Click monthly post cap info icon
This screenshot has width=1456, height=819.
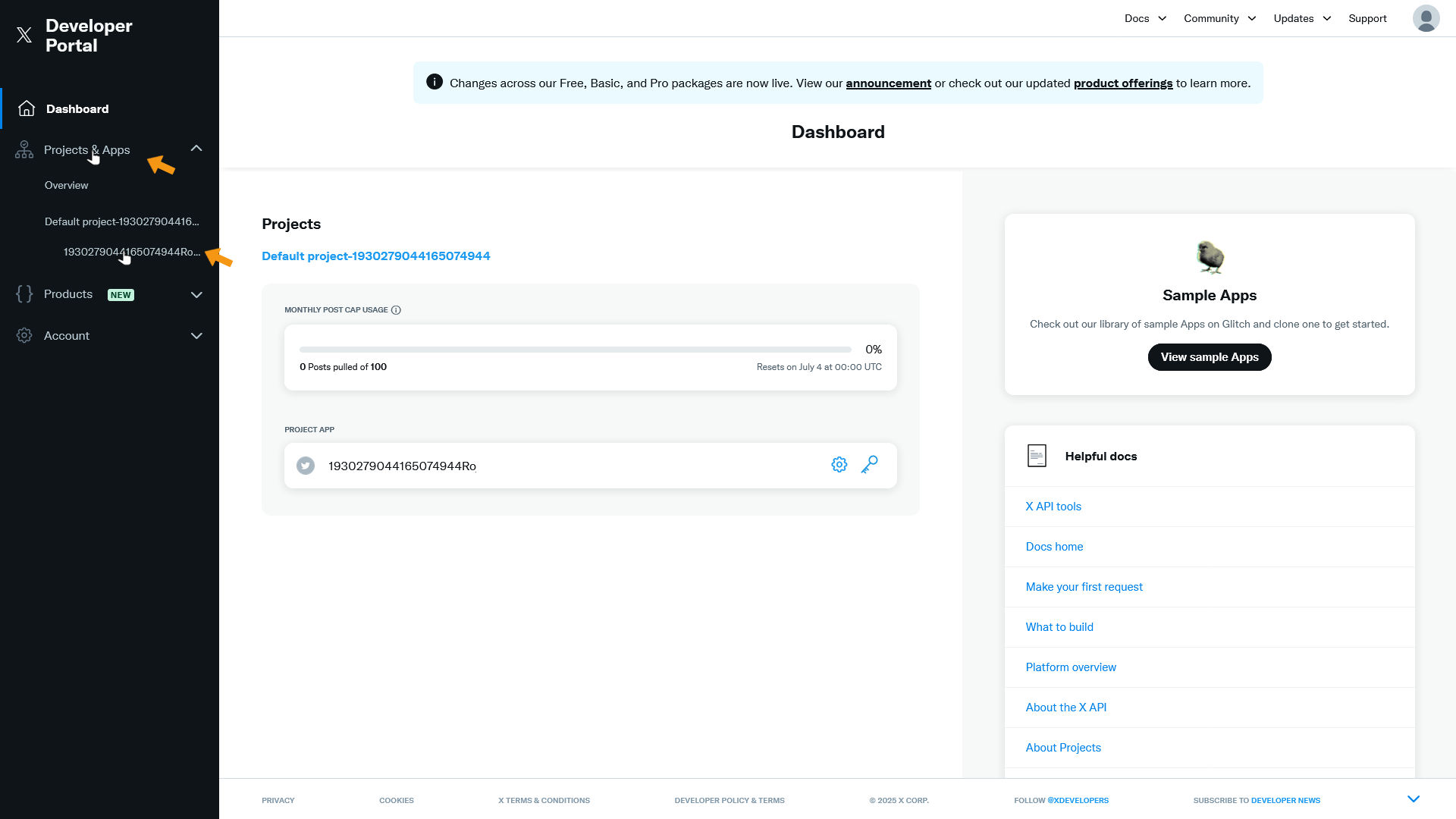(396, 310)
